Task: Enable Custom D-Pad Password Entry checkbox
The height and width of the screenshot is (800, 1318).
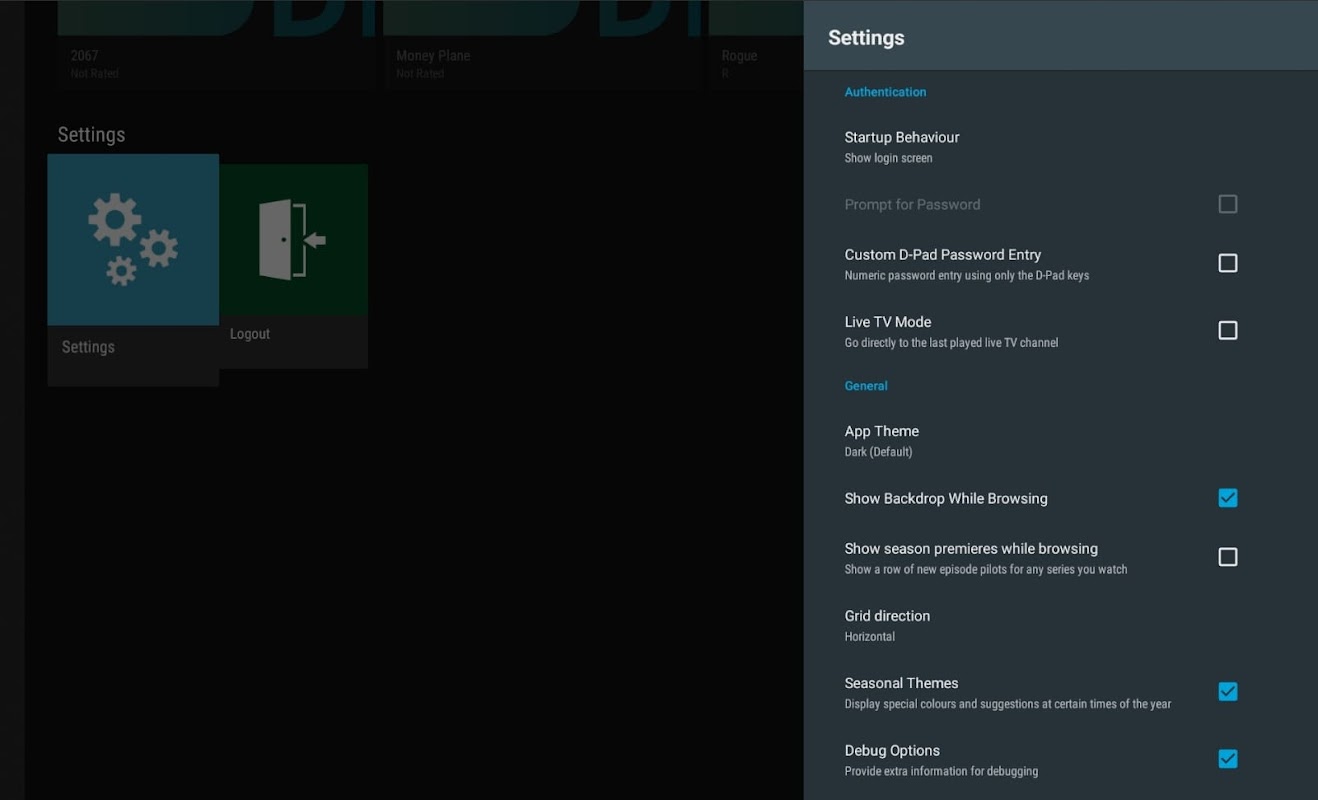Action: pos(1227,263)
